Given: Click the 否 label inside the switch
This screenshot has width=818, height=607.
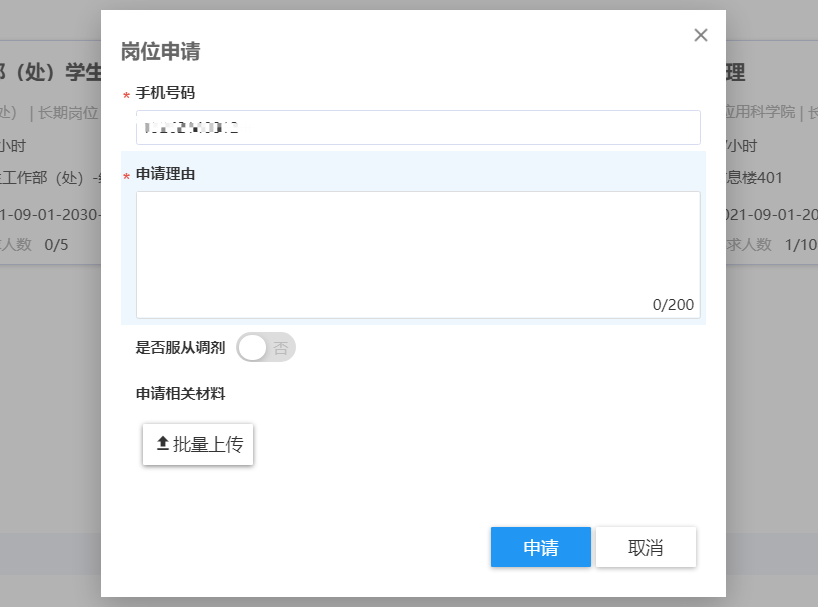Looking at the screenshot, I should [x=281, y=348].
